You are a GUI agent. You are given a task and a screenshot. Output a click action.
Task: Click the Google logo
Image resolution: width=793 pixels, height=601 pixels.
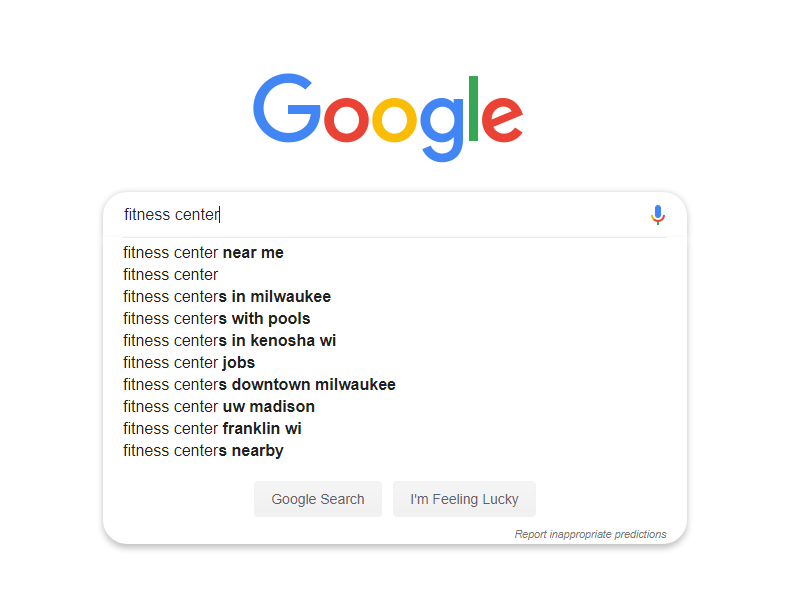click(388, 117)
